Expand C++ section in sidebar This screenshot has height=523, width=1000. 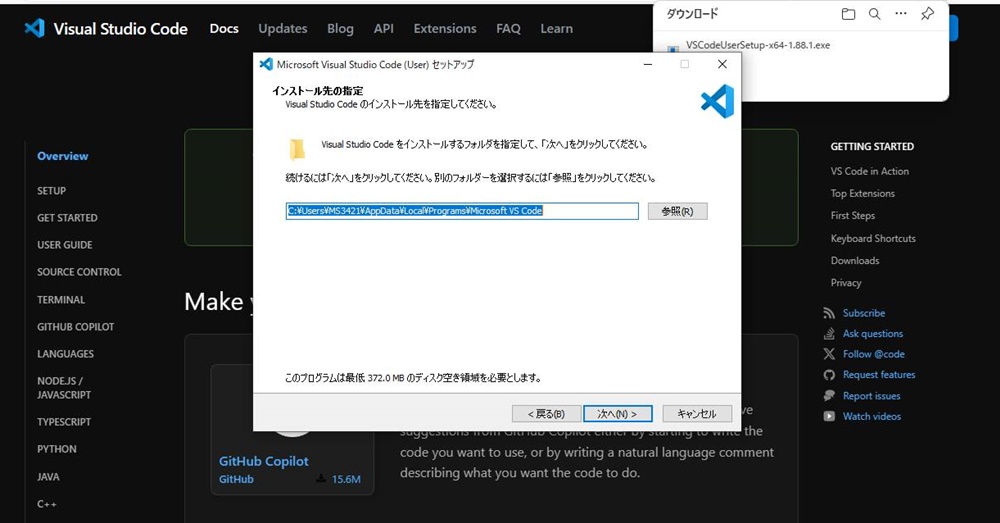tap(47, 504)
